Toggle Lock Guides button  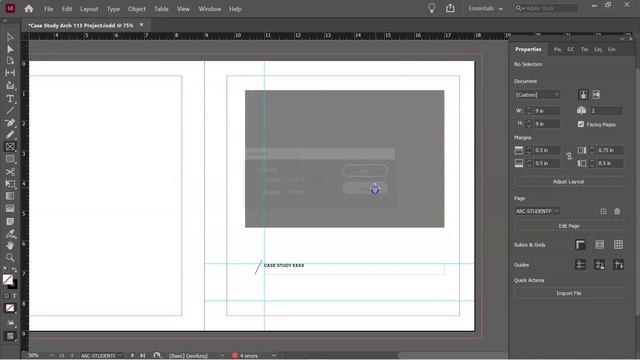tap(599, 264)
